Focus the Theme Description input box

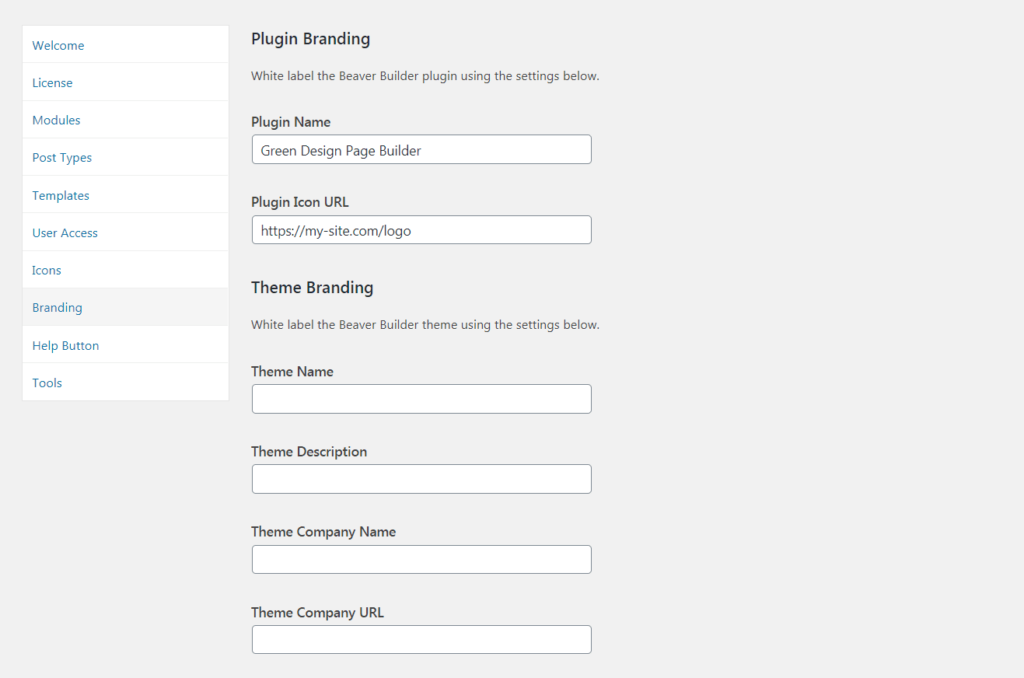pyautogui.click(x=421, y=478)
